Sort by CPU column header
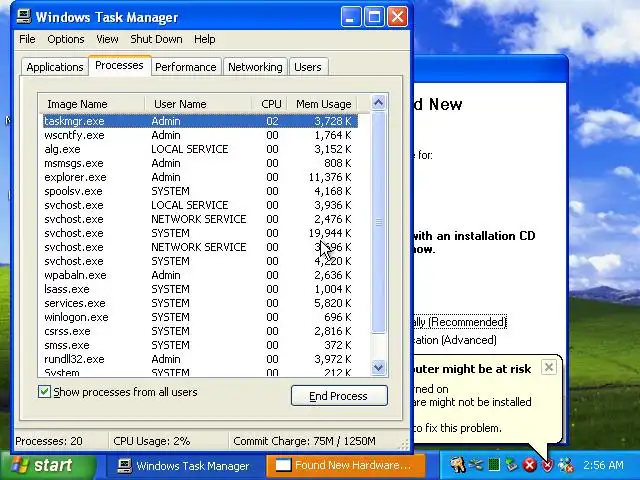The height and width of the screenshot is (480, 640). [269, 104]
